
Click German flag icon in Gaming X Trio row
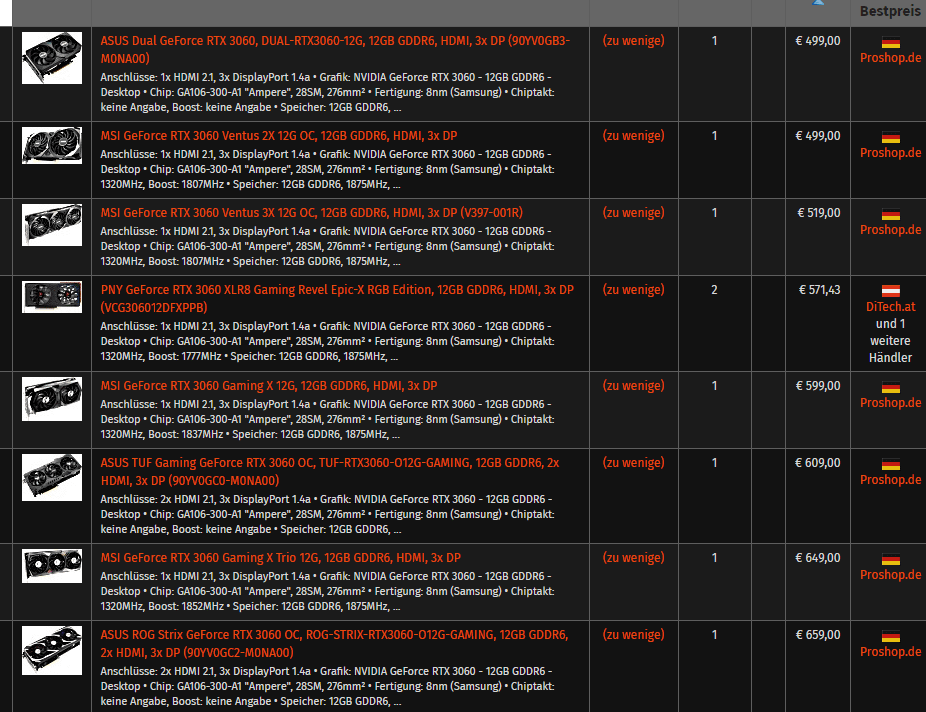(891, 560)
